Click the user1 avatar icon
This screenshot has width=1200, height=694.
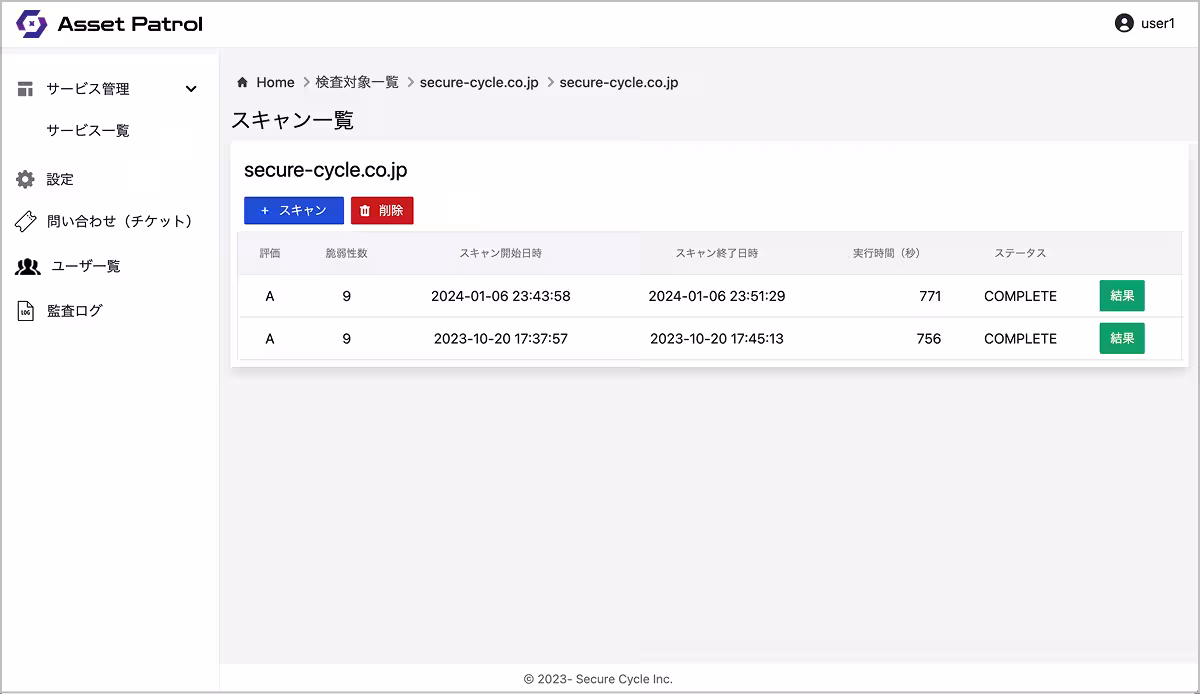pyautogui.click(x=1122, y=22)
